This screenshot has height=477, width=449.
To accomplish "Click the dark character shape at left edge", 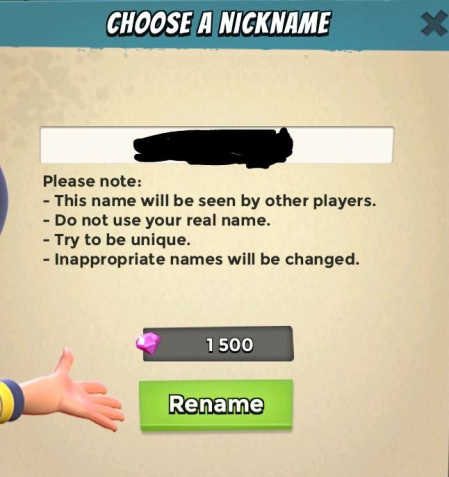I will (3, 200).
